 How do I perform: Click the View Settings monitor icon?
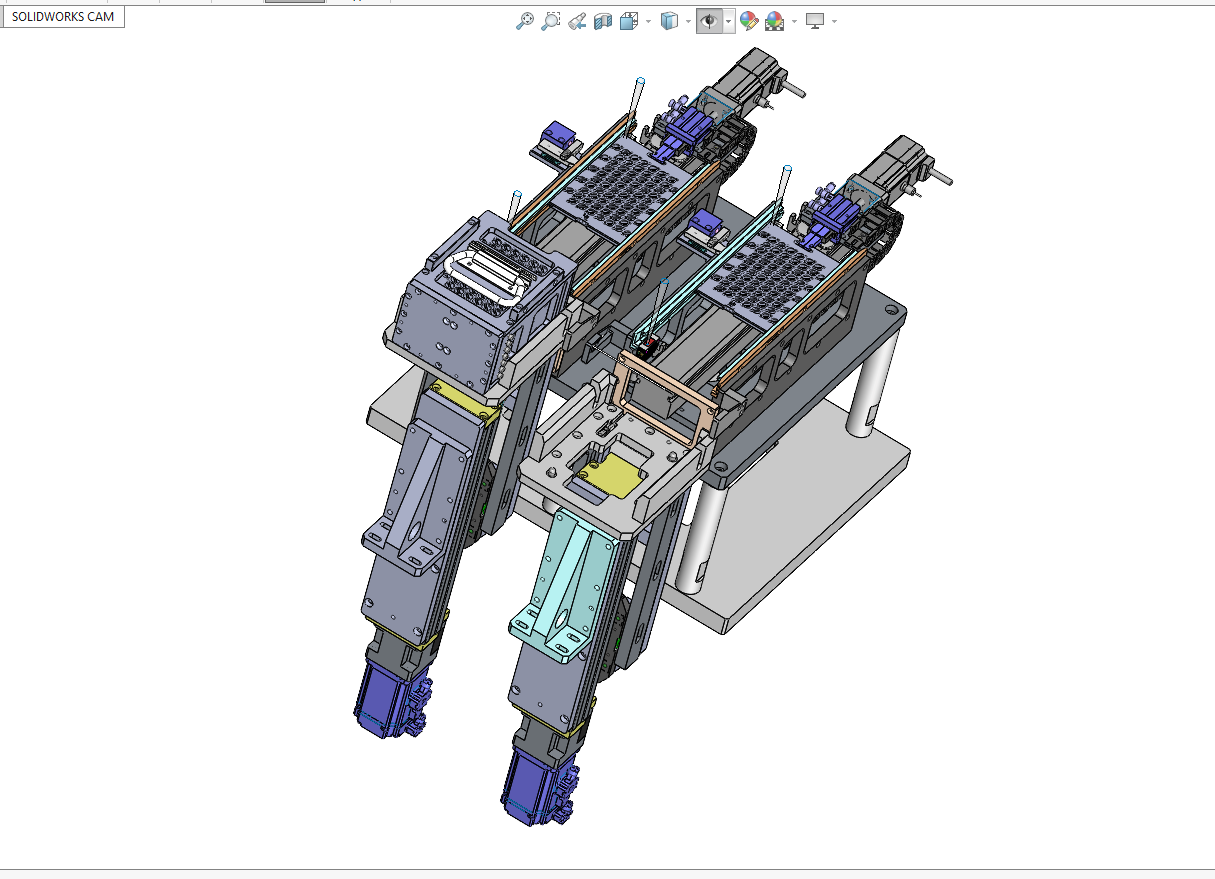815,21
